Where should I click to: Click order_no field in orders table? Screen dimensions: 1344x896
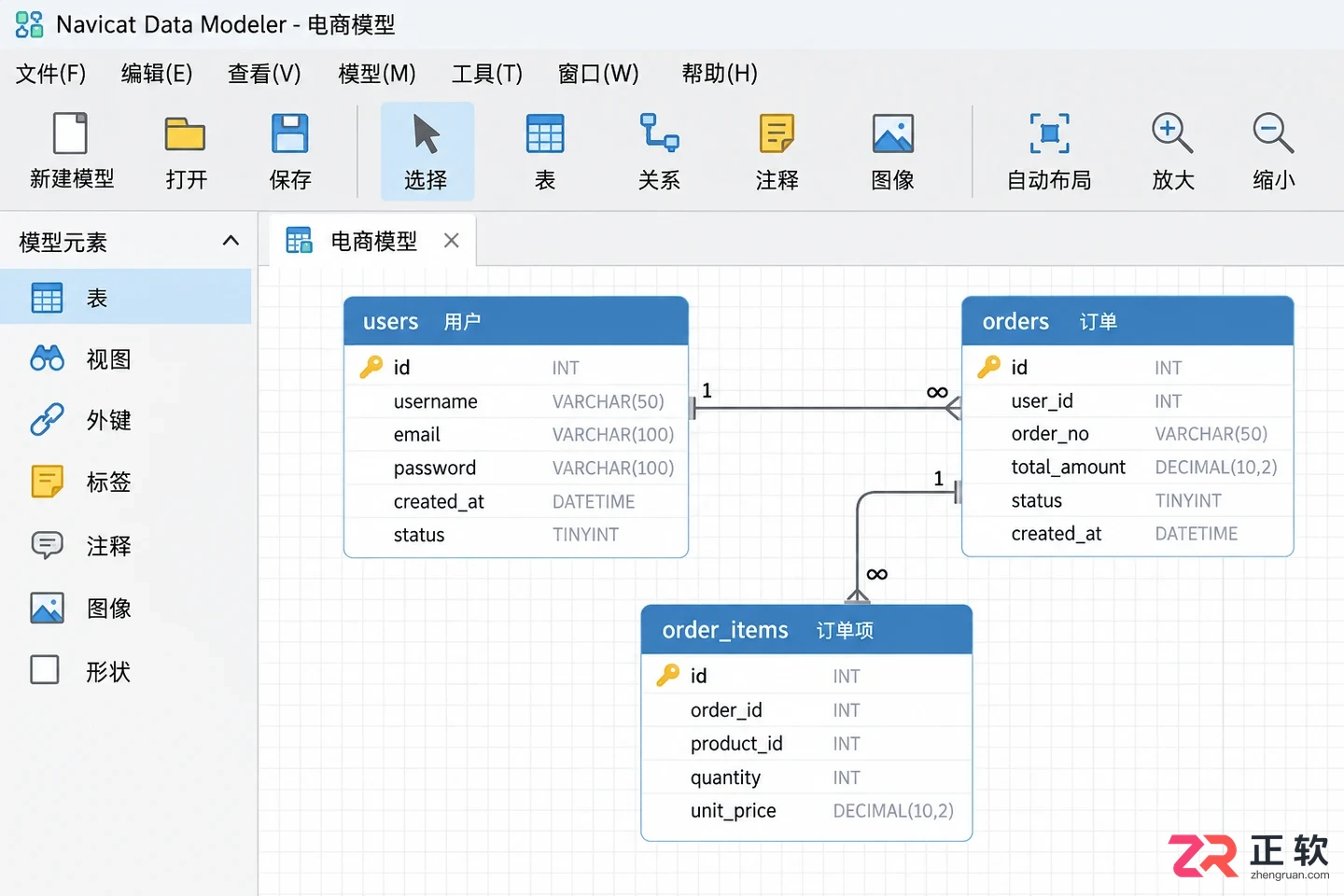click(x=1127, y=434)
